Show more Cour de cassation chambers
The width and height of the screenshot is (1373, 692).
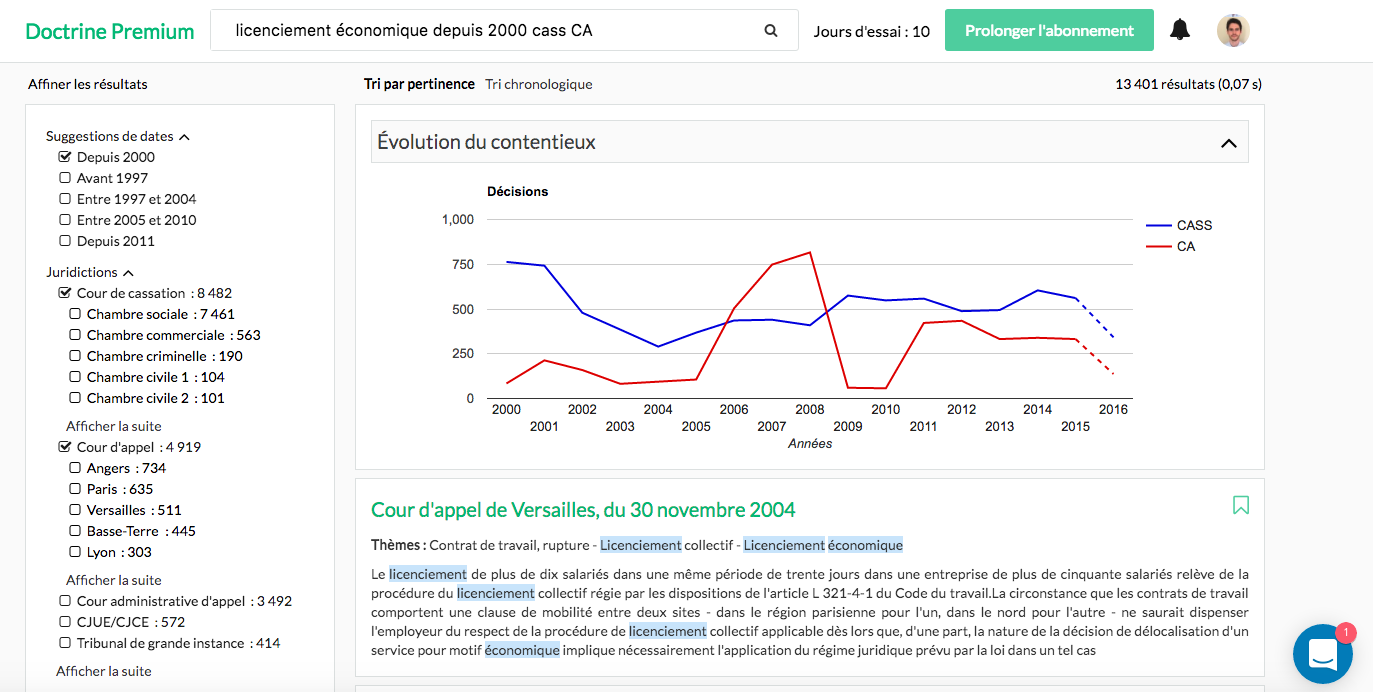tap(114, 426)
